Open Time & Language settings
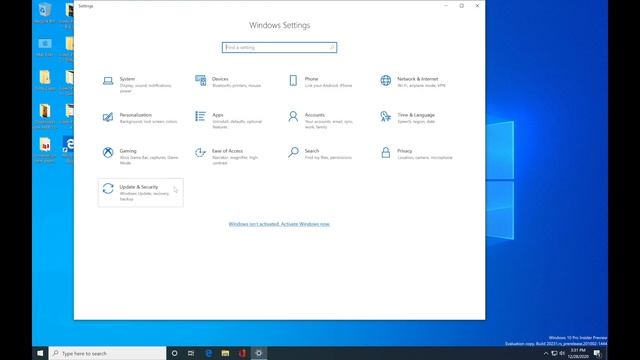 pos(418,120)
